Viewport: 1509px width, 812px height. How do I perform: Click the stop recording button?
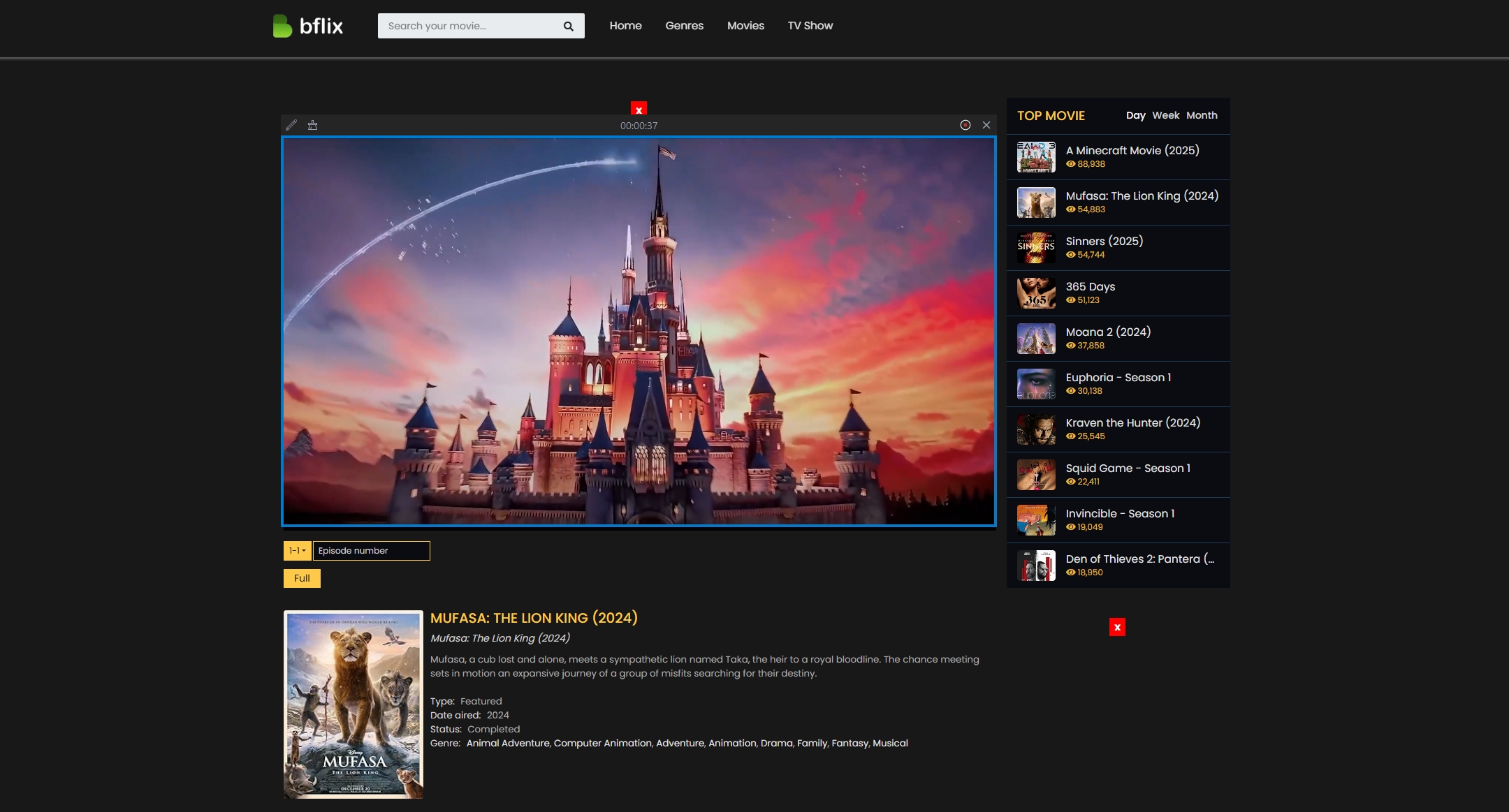(965, 125)
